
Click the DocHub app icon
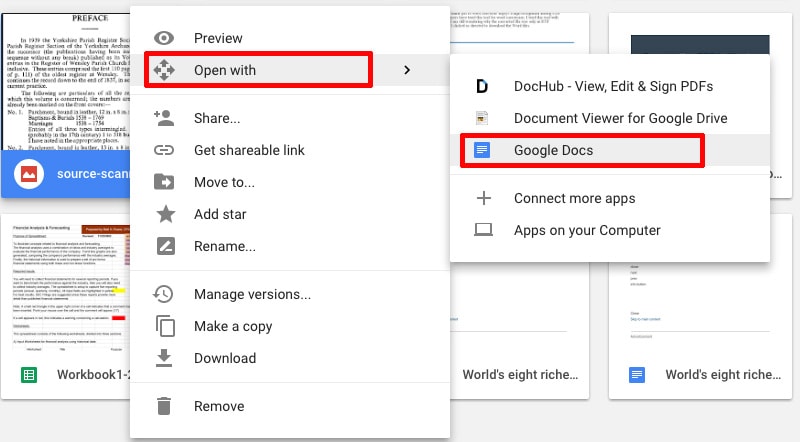(482, 86)
